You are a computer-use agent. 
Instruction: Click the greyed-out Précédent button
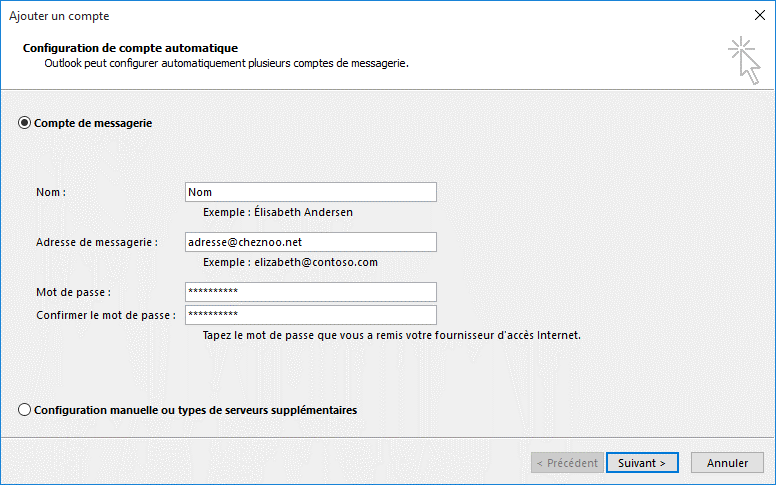[x=567, y=463]
